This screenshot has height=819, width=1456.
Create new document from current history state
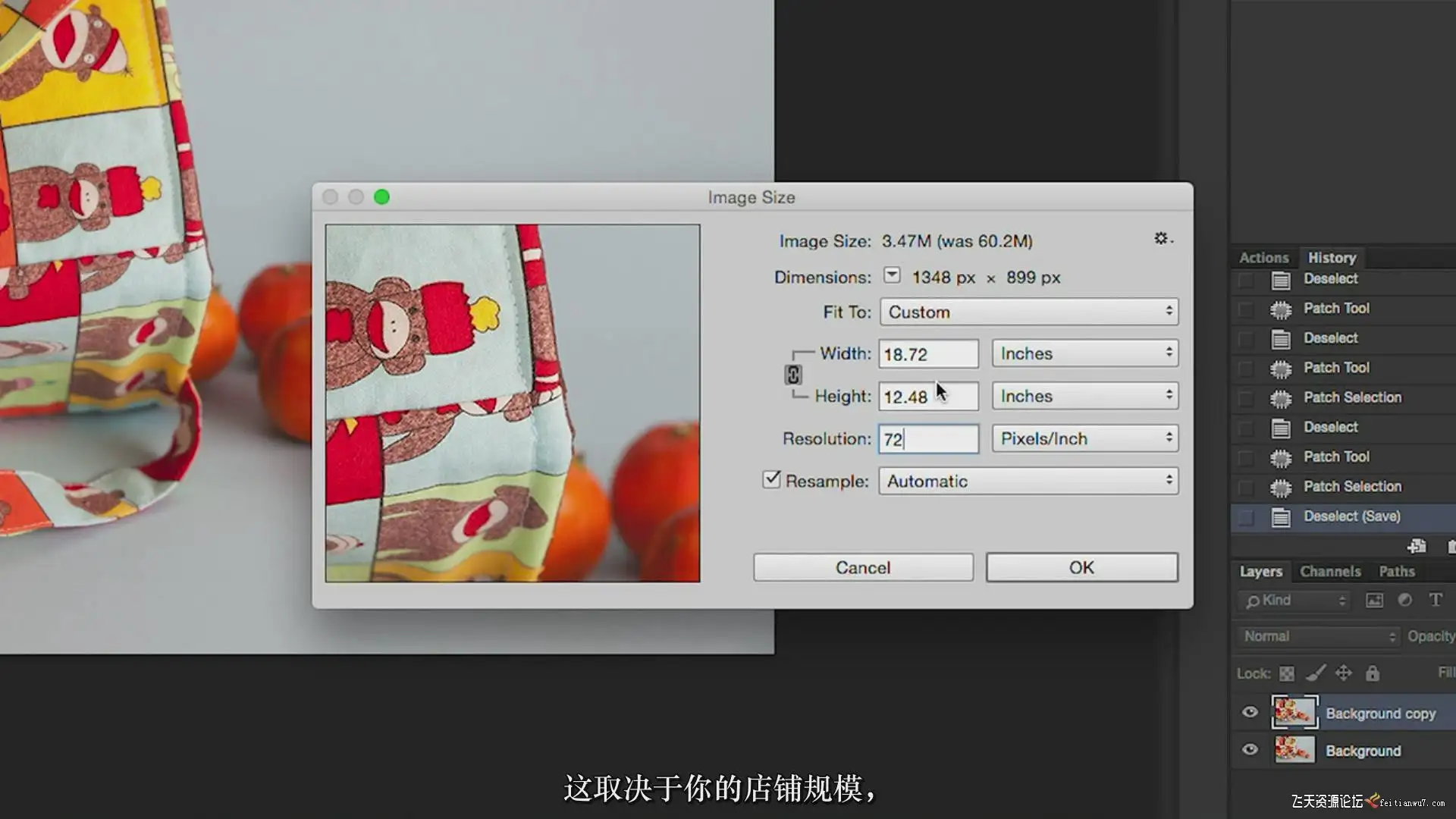click(x=1416, y=547)
